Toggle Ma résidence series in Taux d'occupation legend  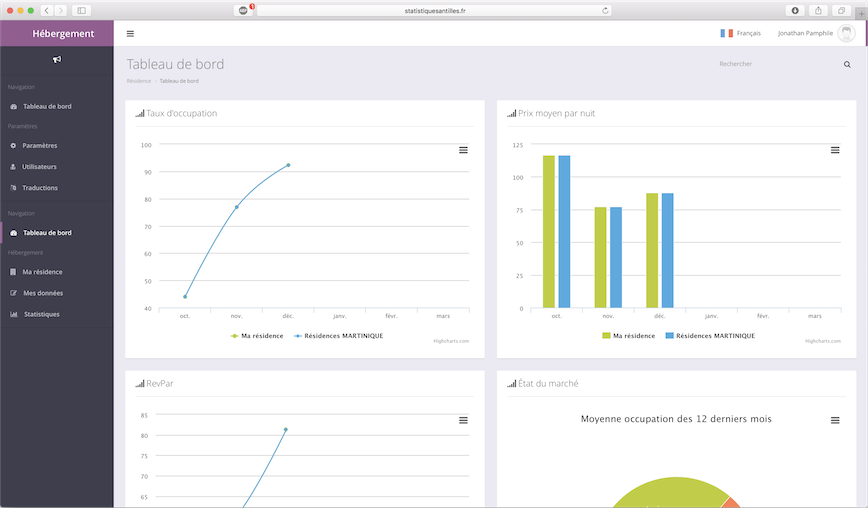(257, 336)
